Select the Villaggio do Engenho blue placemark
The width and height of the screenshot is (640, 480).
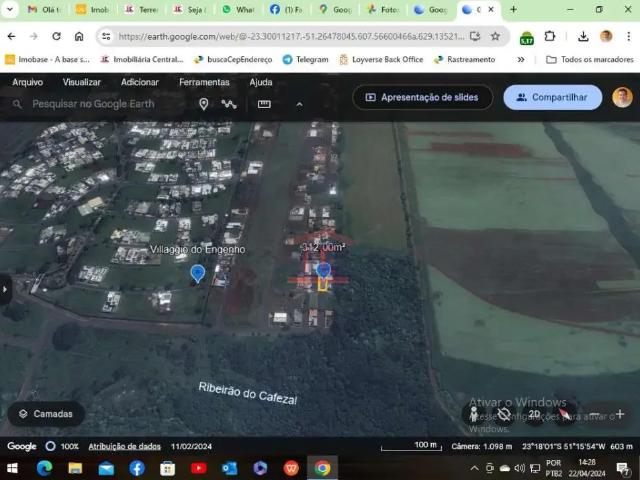click(198, 273)
